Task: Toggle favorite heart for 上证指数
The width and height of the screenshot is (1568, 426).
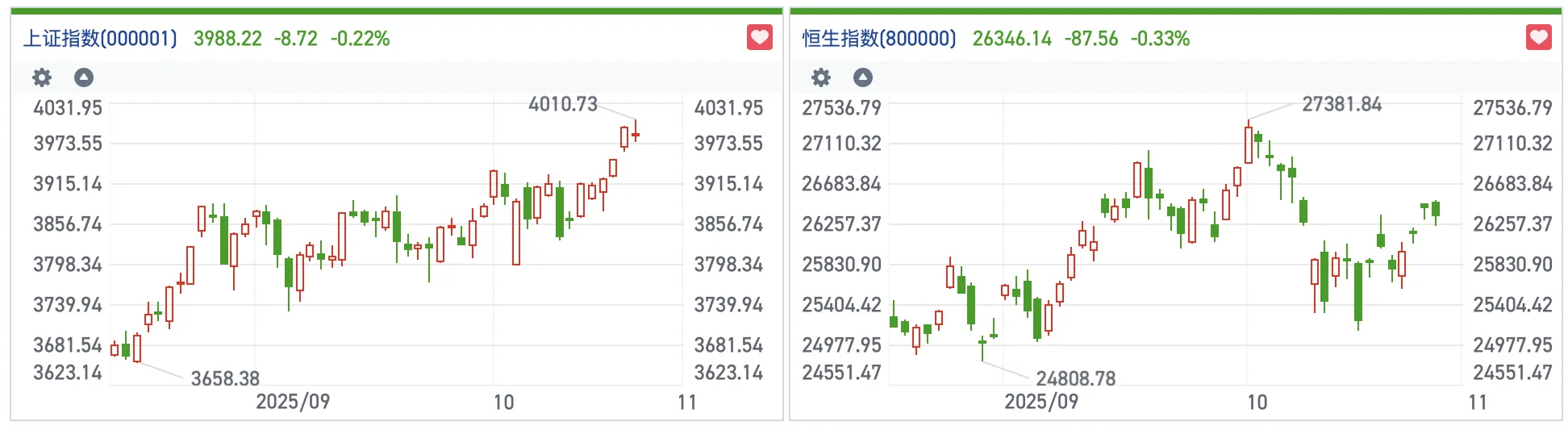Action: tap(759, 37)
